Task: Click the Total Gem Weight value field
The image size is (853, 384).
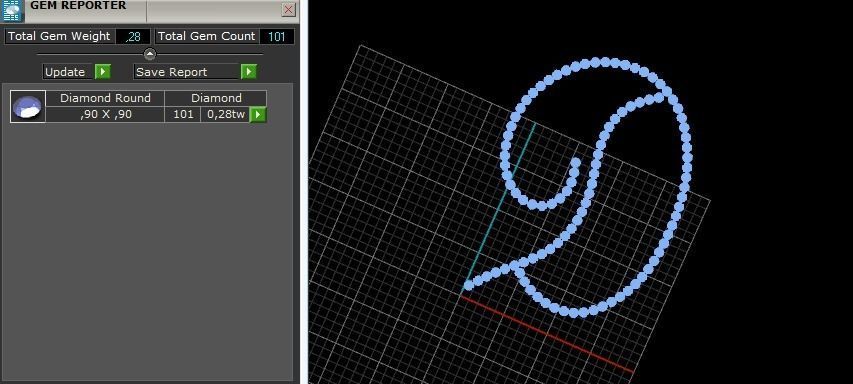Action: tap(133, 36)
